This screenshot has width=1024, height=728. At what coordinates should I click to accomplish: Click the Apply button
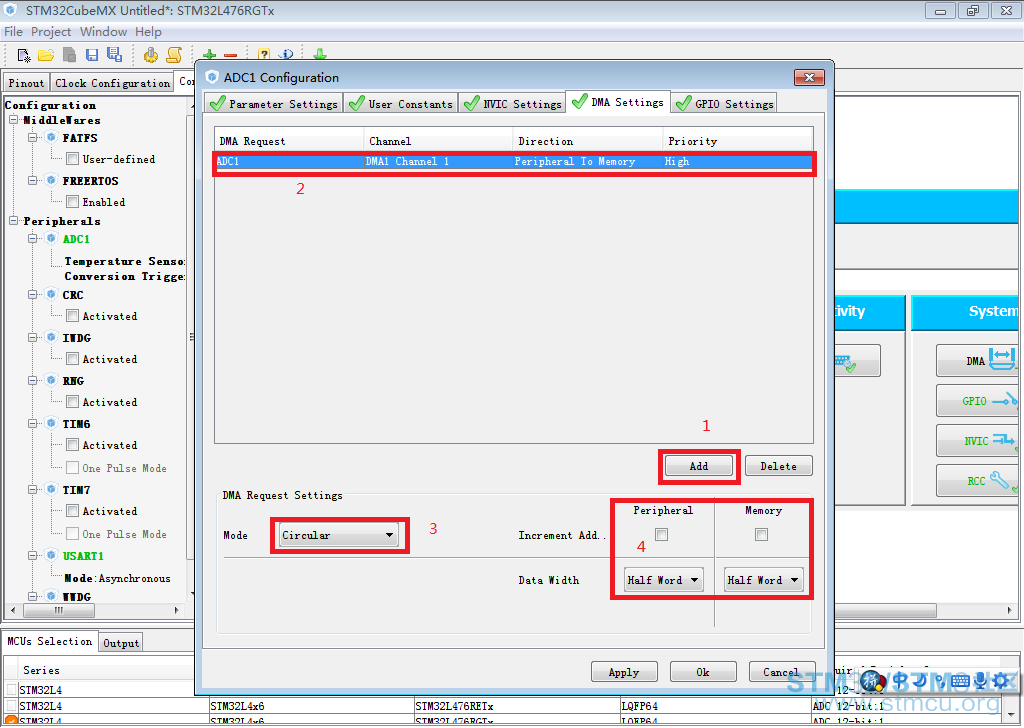coord(624,672)
